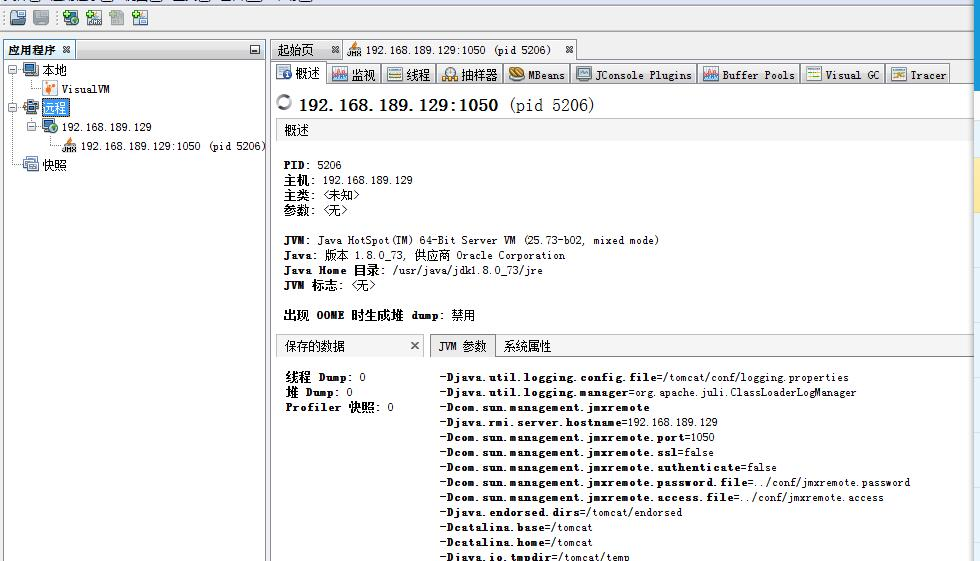
Task: Click the Java Home /usr/java/jdk1.8.0_73/jre line
Action: coord(413,271)
